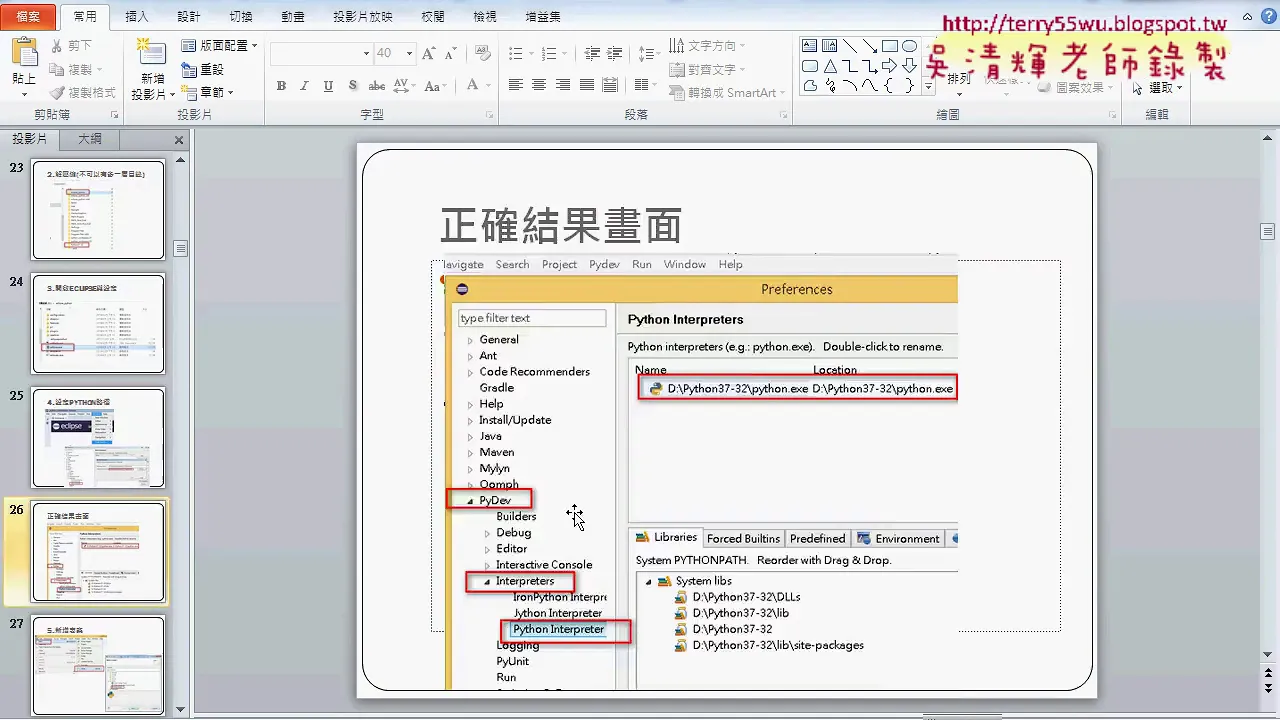Click the Increase Indent icon
1280x720 pixels.
[616, 53]
